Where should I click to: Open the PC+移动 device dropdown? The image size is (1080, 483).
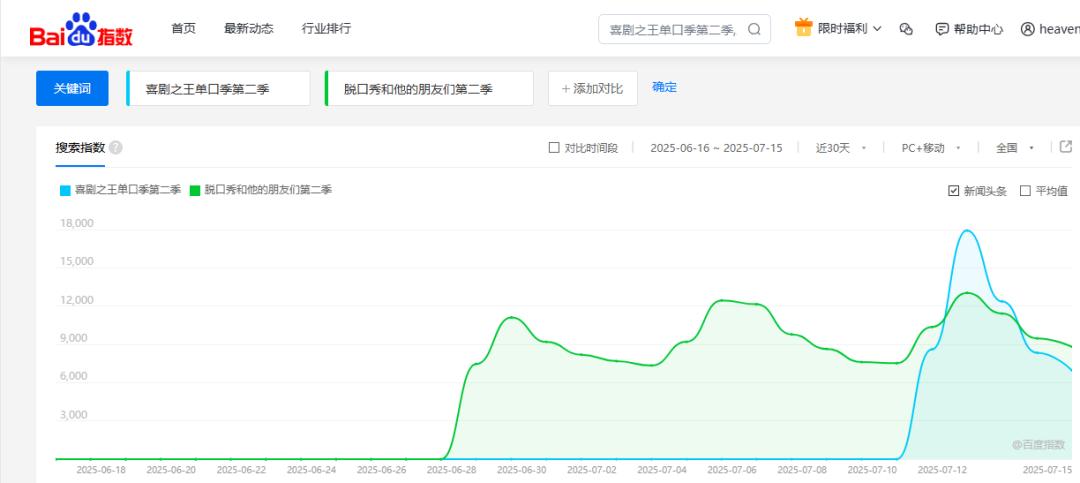point(931,147)
